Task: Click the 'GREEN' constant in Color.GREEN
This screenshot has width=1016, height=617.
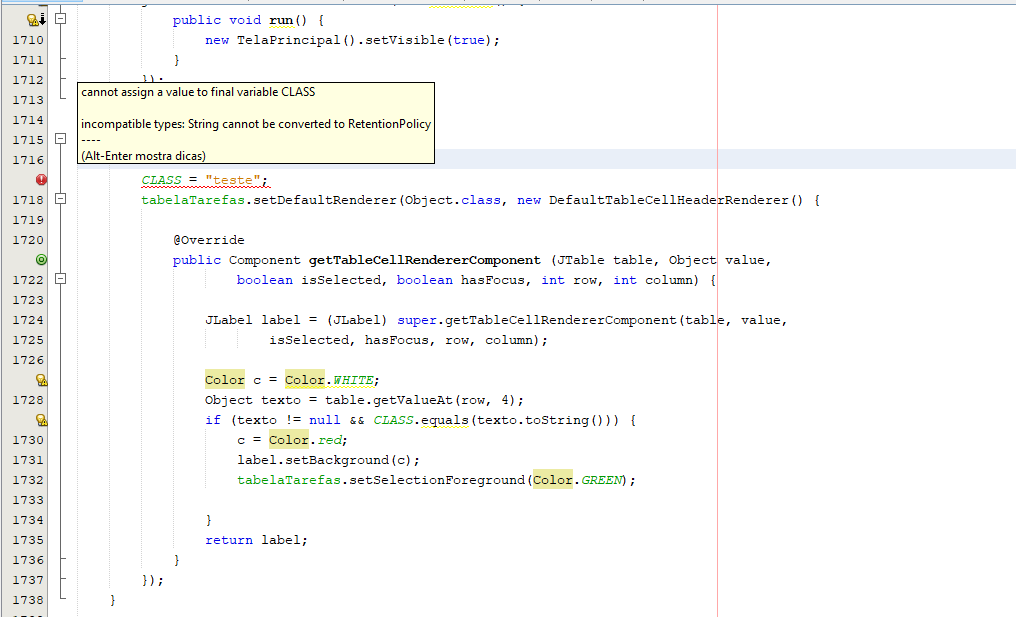Action: coord(601,480)
